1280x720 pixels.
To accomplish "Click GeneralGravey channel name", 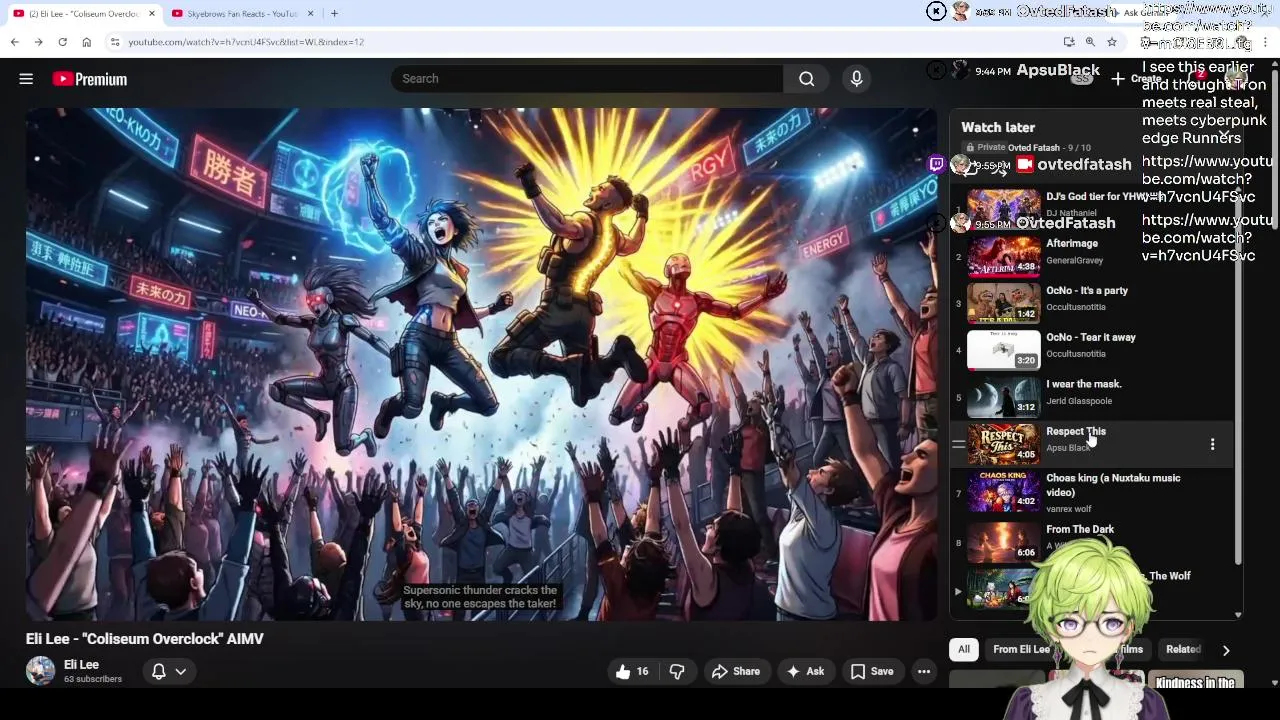I will (1074, 260).
